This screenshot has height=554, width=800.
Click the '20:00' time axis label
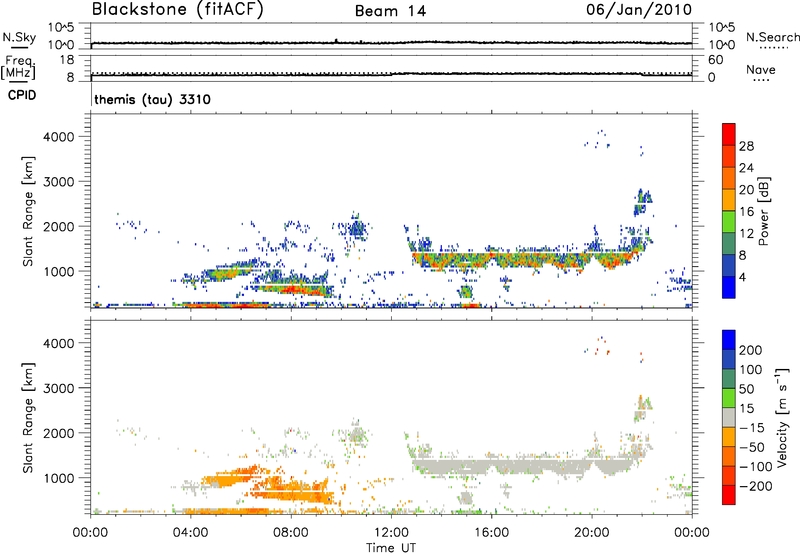(x=592, y=533)
